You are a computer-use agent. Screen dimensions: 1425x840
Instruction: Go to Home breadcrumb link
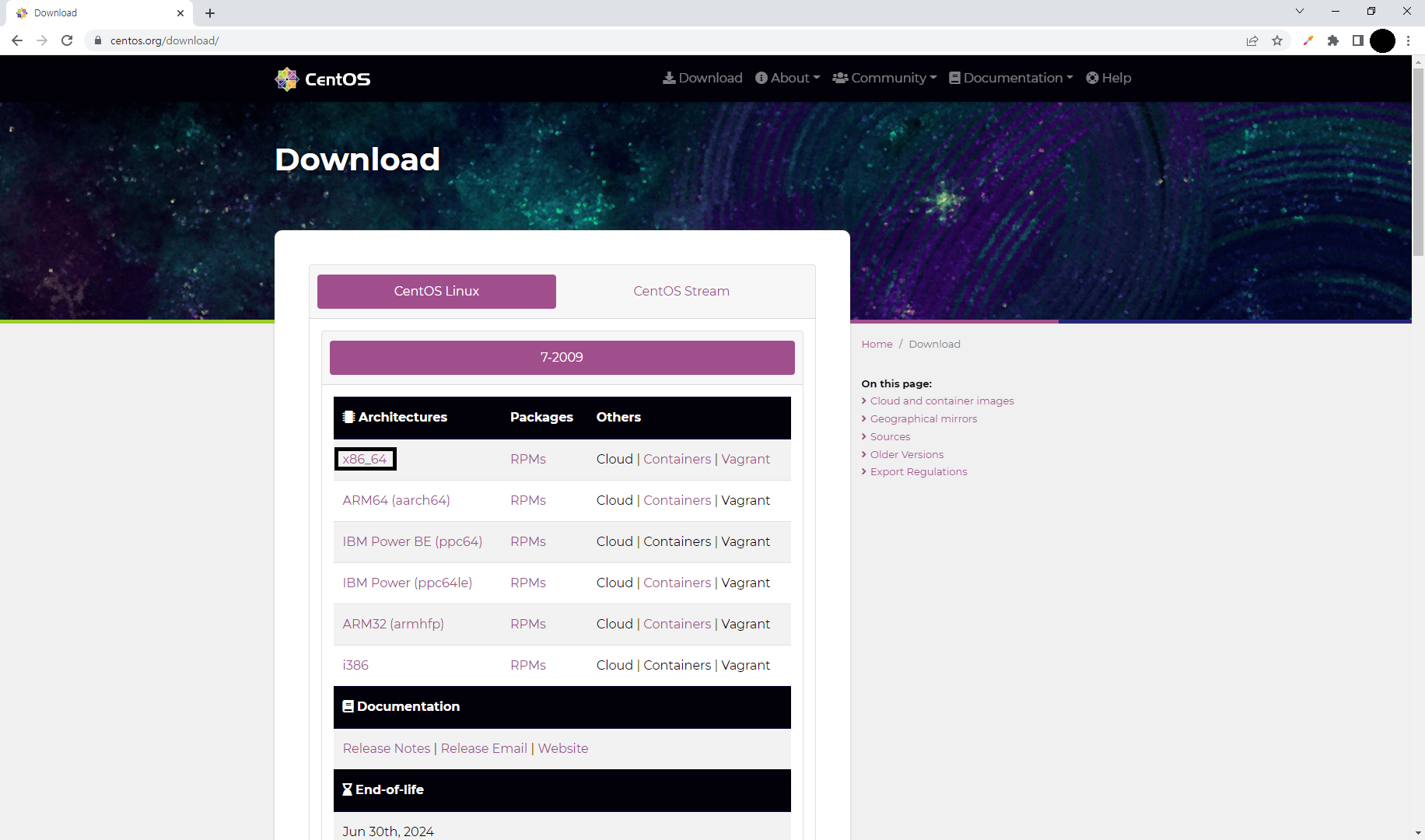click(x=877, y=344)
